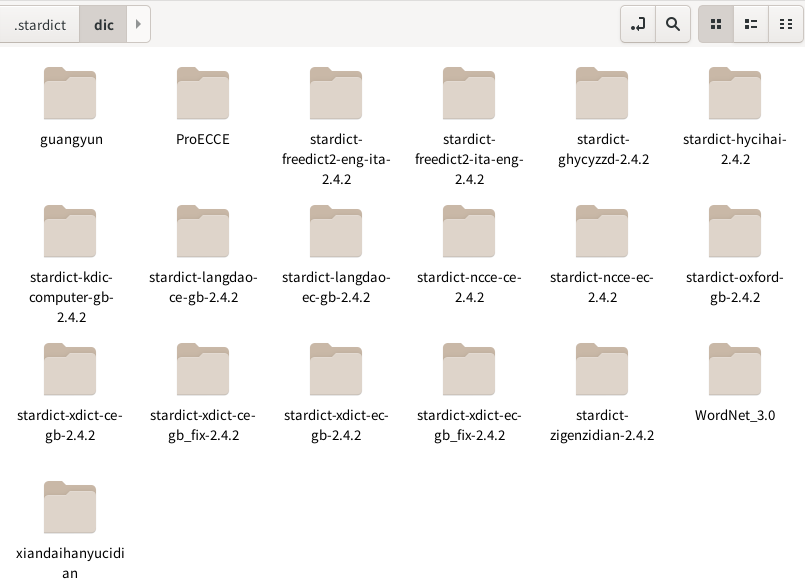Click the ProECCE folder name label
The width and height of the screenshot is (805, 585).
click(x=203, y=139)
